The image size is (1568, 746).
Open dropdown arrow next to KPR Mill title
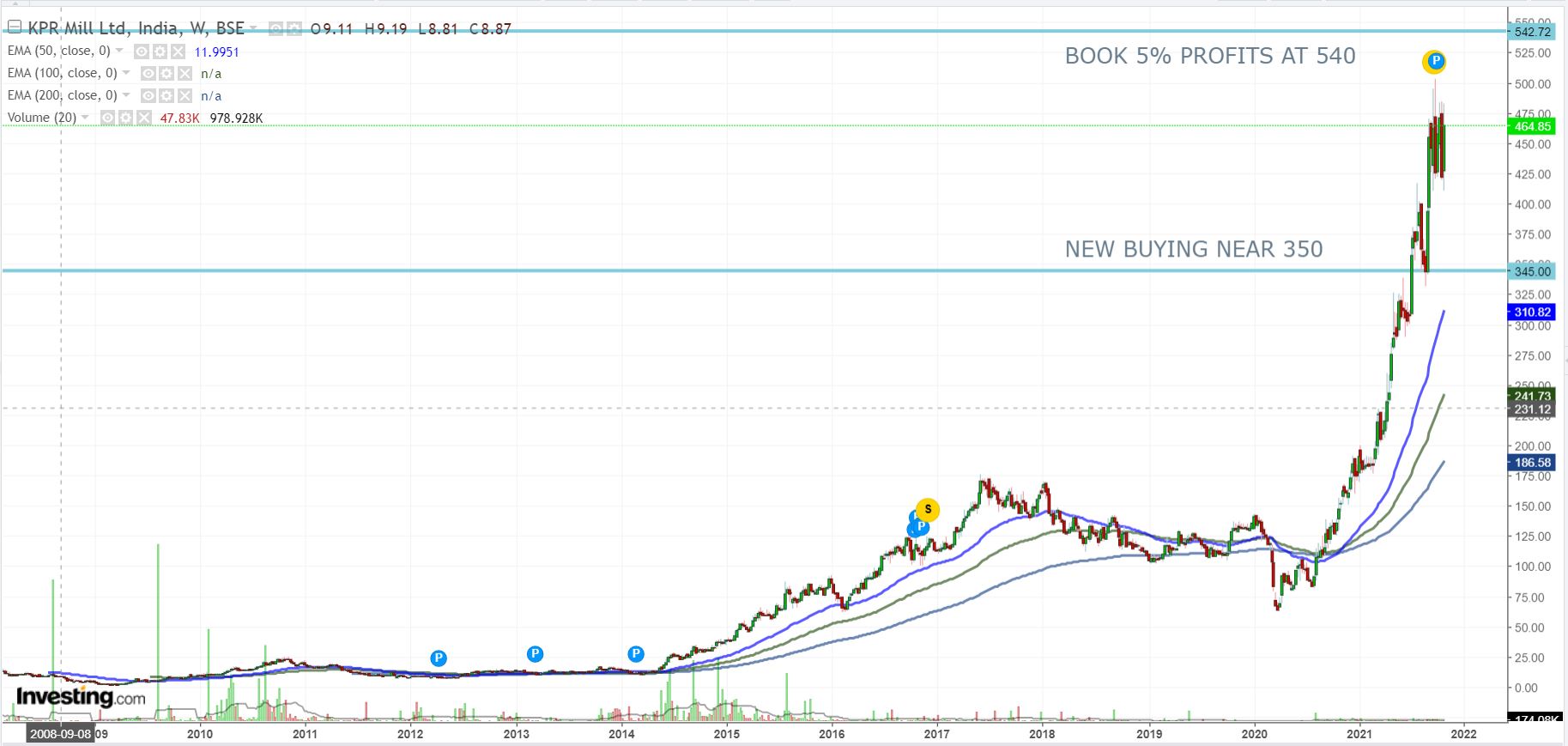[253, 27]
